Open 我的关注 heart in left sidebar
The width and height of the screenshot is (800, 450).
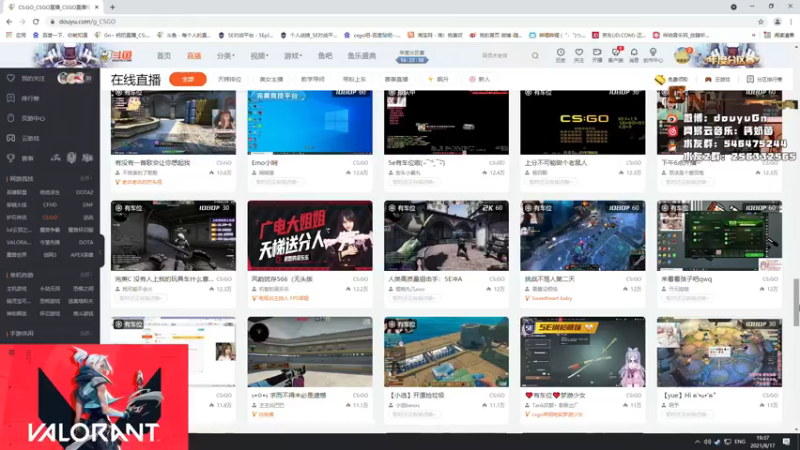pyautogui.click(x=11, y=78)
